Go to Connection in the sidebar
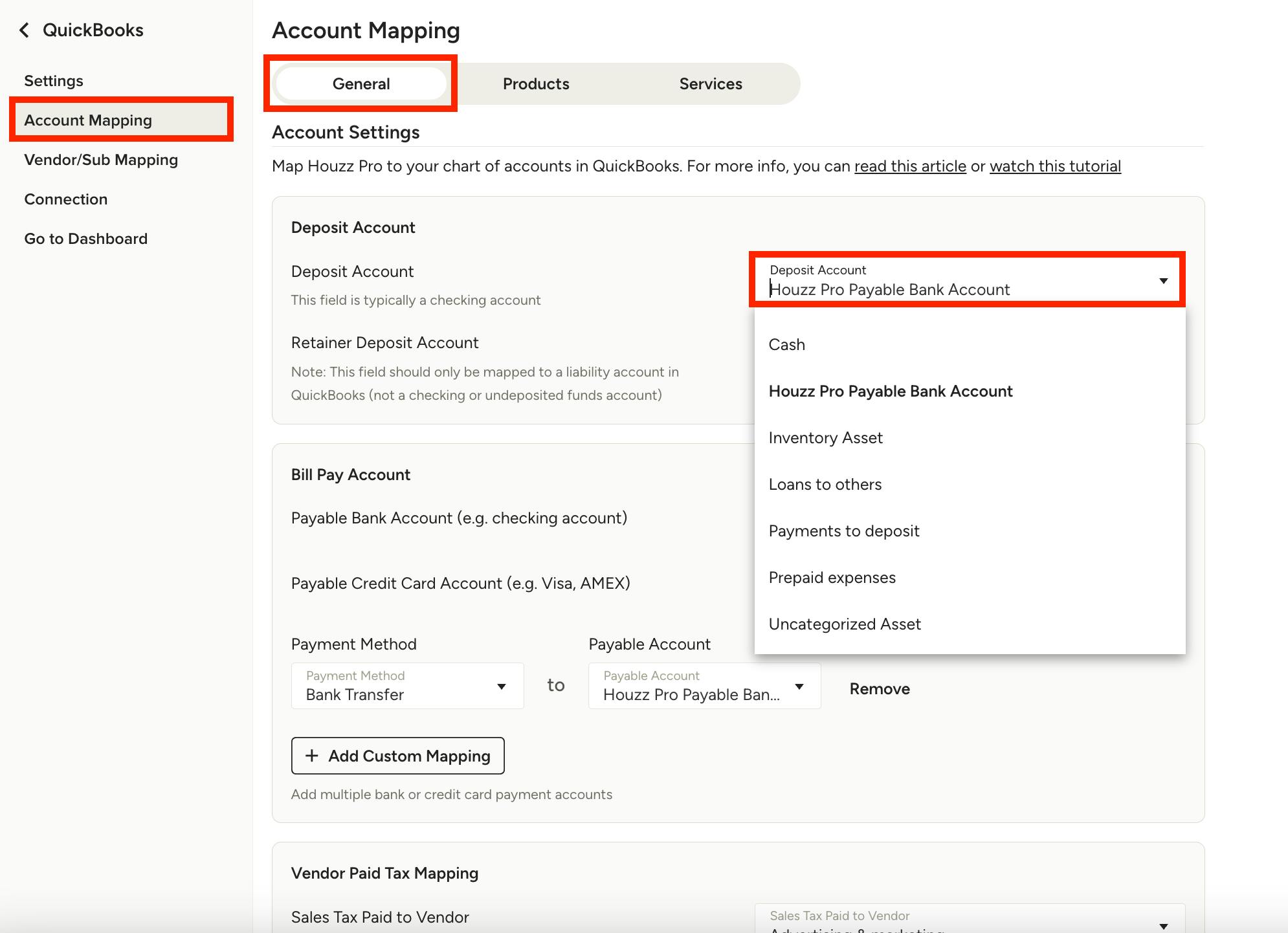This screenshot has width=1288, height=933. (66, 199)
